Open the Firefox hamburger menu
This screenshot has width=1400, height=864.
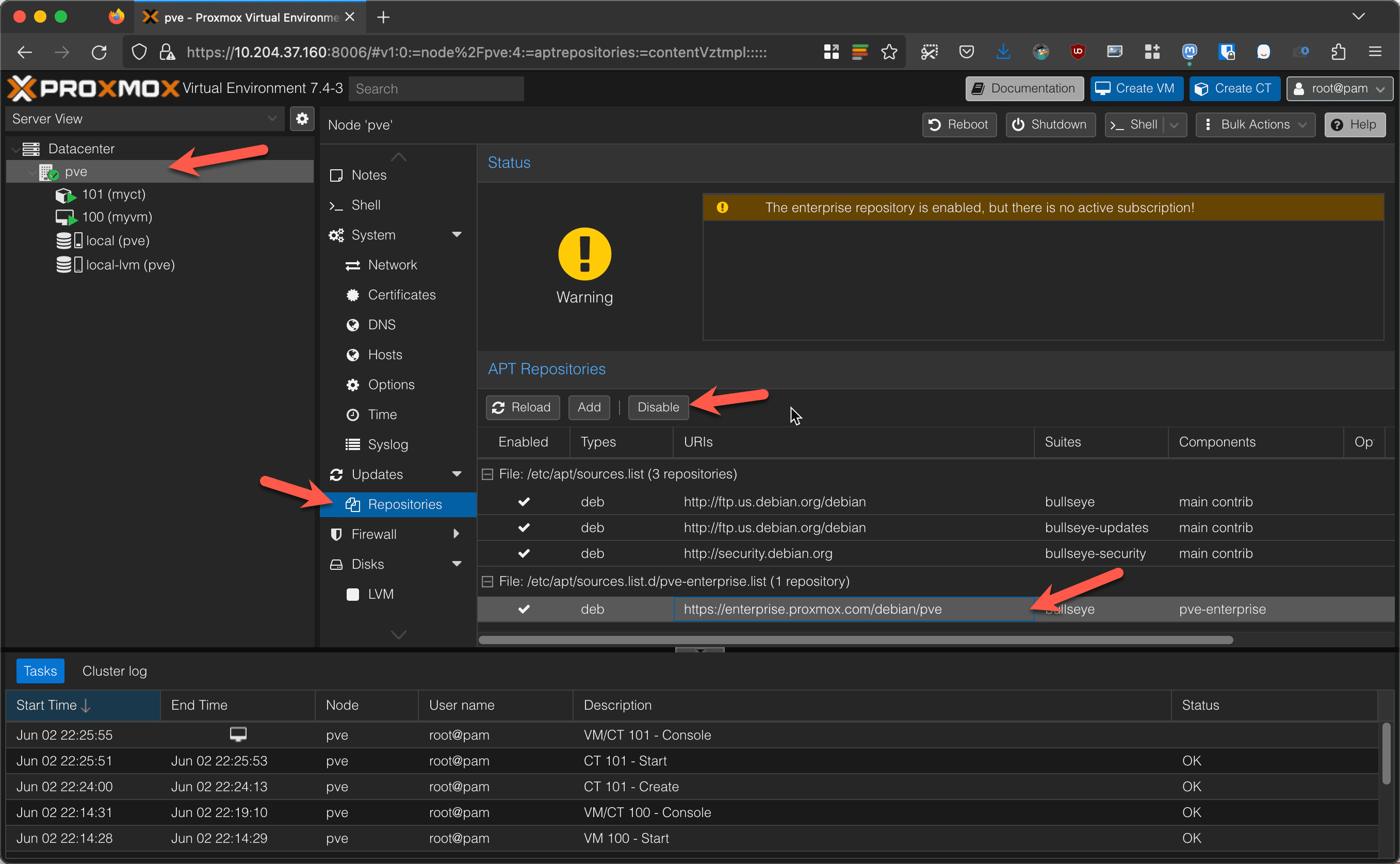tap(1375, 52)
